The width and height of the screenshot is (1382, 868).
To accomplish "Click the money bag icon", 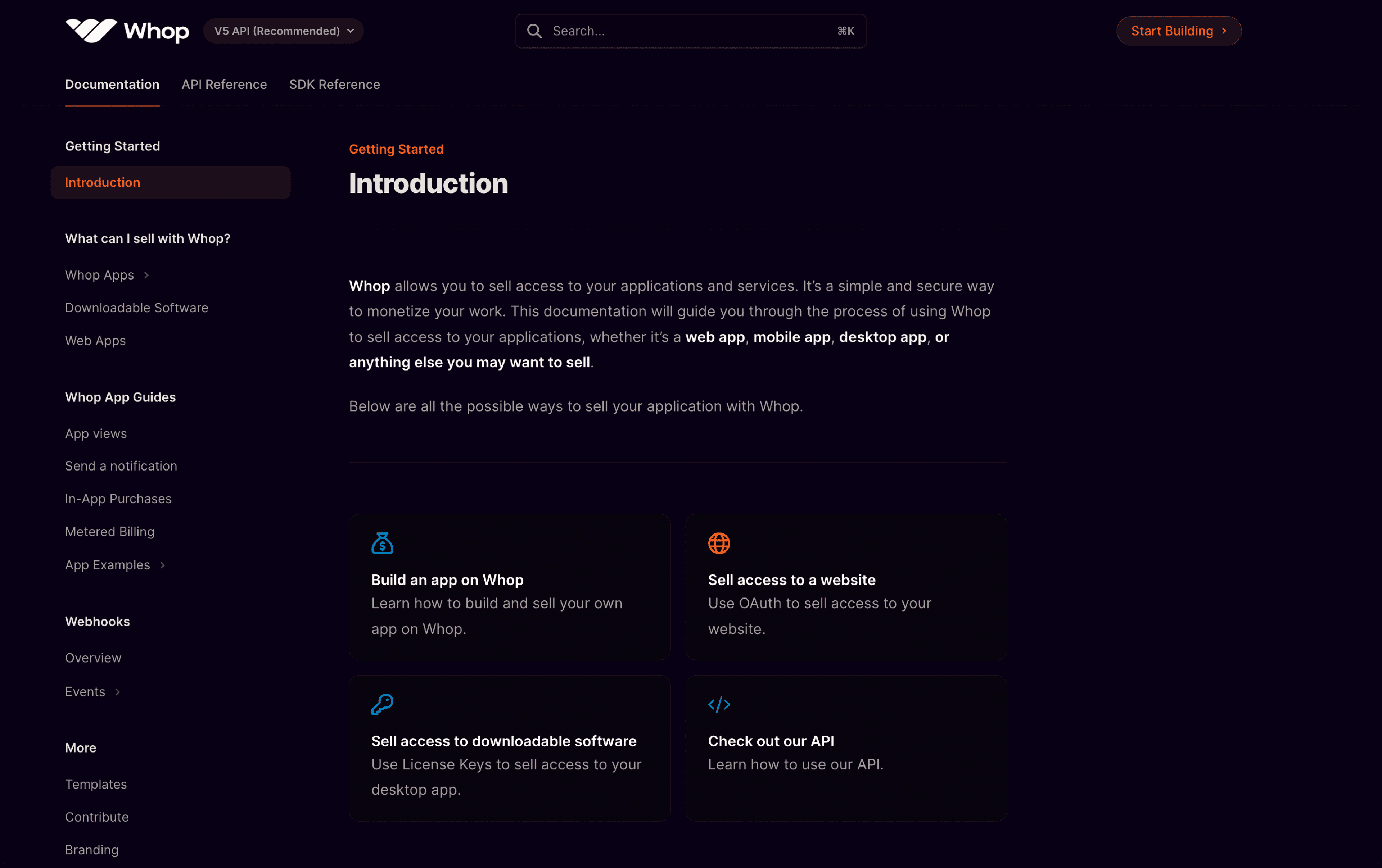I will coord(382,543).
